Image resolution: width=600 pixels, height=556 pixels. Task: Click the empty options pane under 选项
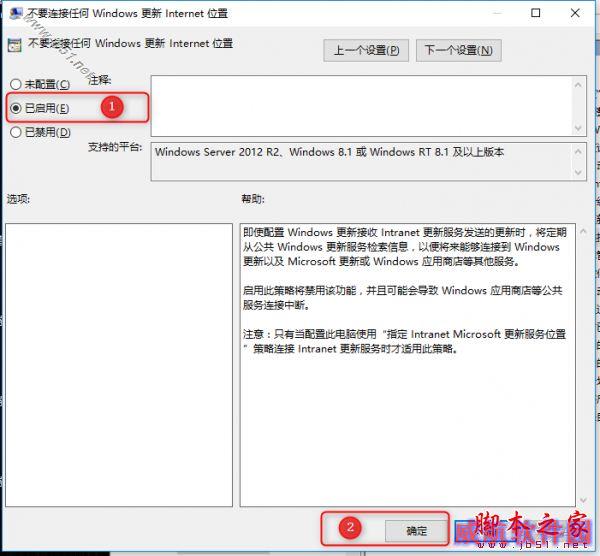[x=119, y=365]
